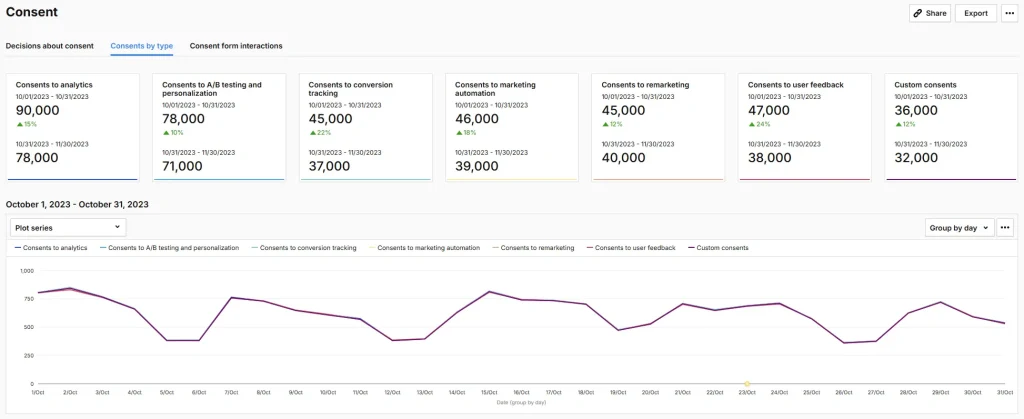Hide Consents to conversion tracking series
Viewport: 1024px width, 419px height.
click(x=307, y=248)
